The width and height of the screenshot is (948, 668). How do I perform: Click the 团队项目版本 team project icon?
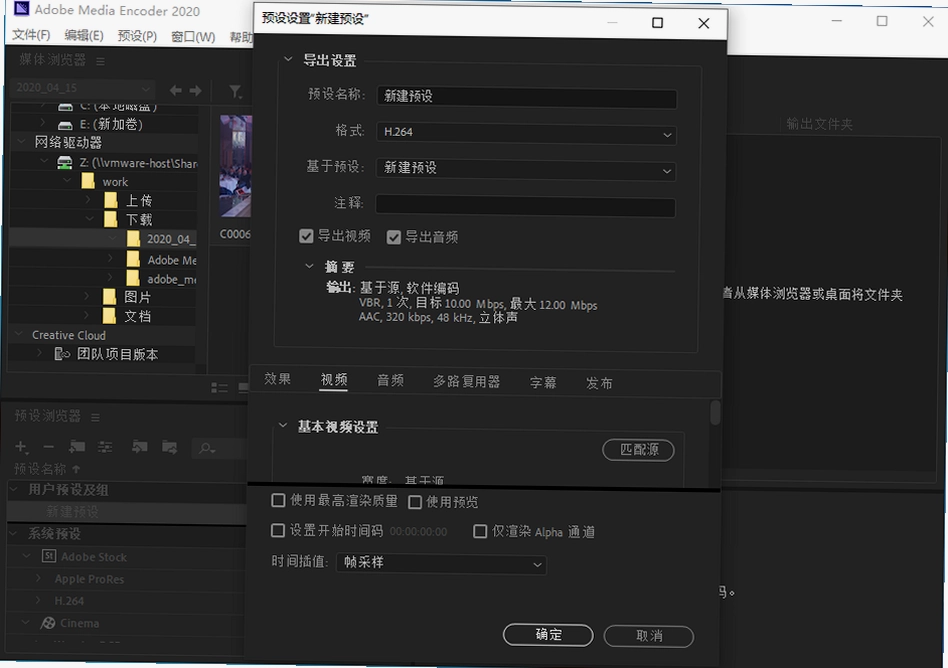pyautogui.click(x=62, y=354)
